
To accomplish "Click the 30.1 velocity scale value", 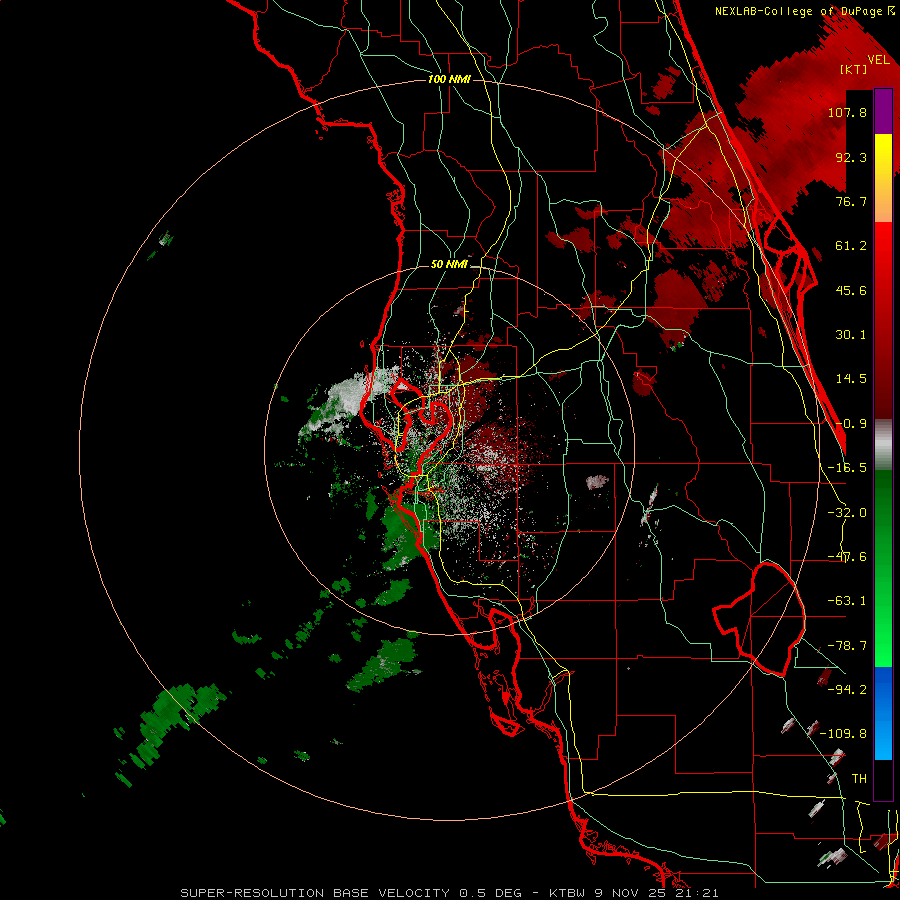I will click(x=851, y=335).
